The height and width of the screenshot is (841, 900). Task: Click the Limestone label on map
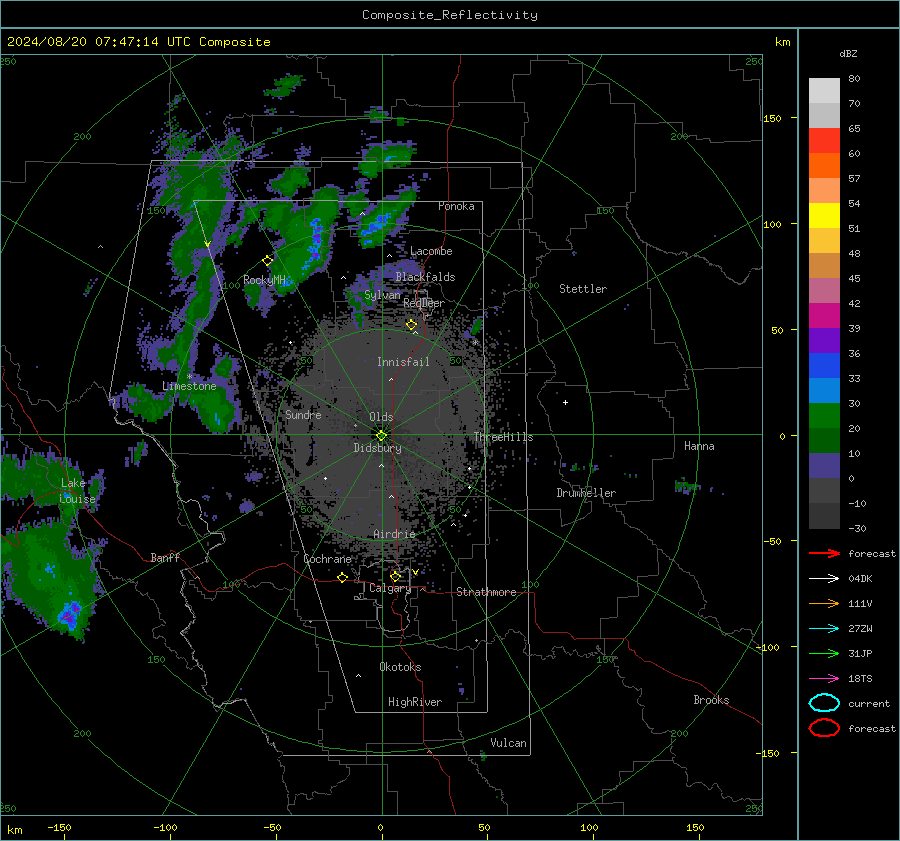[189, 386]
